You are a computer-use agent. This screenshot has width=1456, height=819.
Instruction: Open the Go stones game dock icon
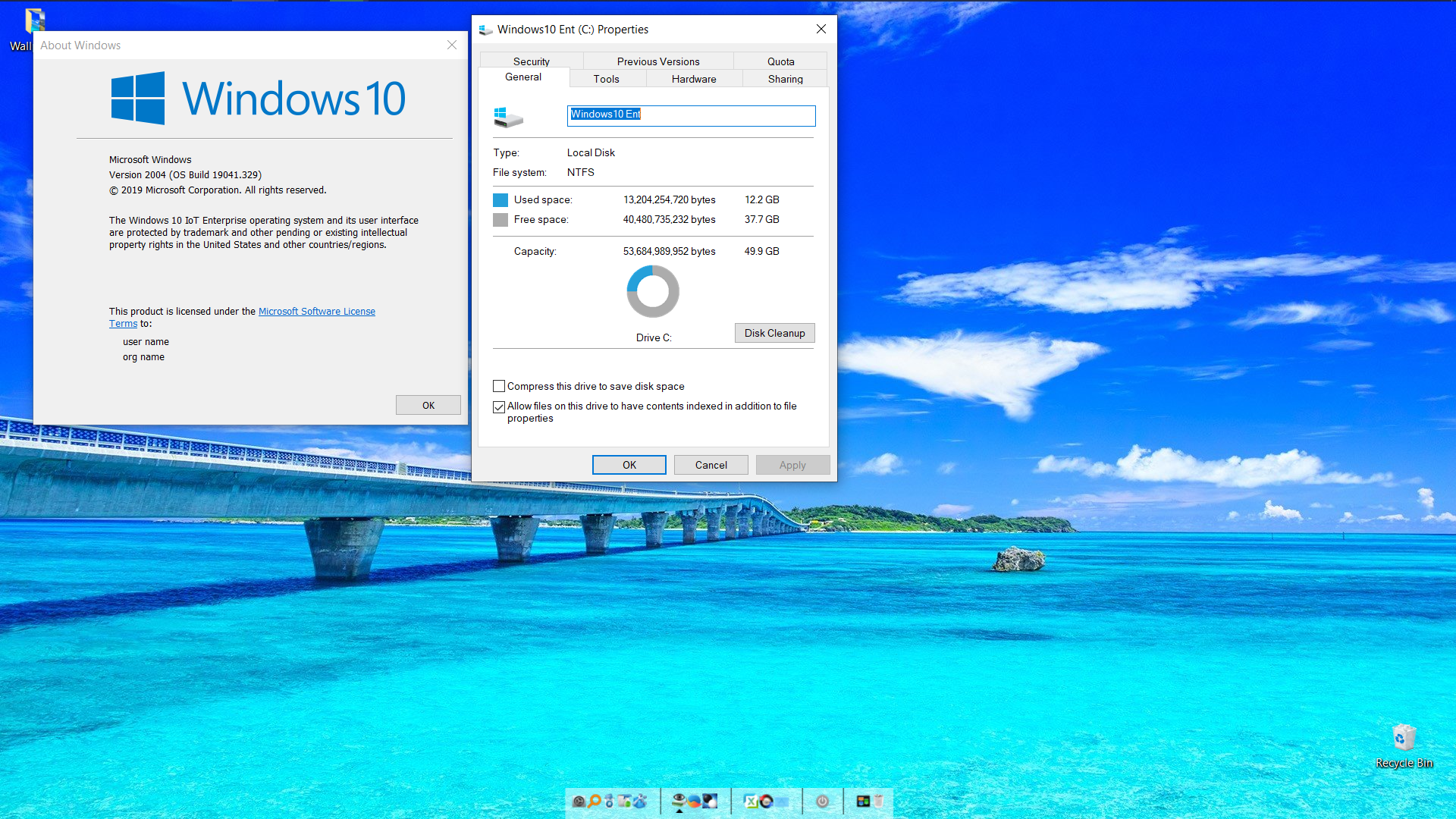(710, 801)
